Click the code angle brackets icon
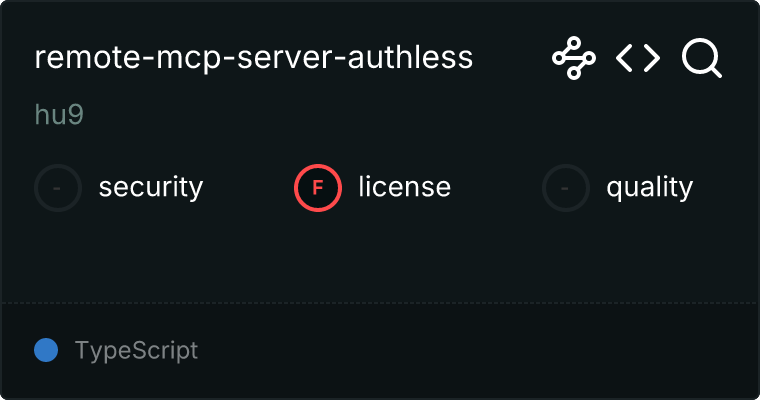The height and width of the screenshot is (400, 760). pos(638,58)
